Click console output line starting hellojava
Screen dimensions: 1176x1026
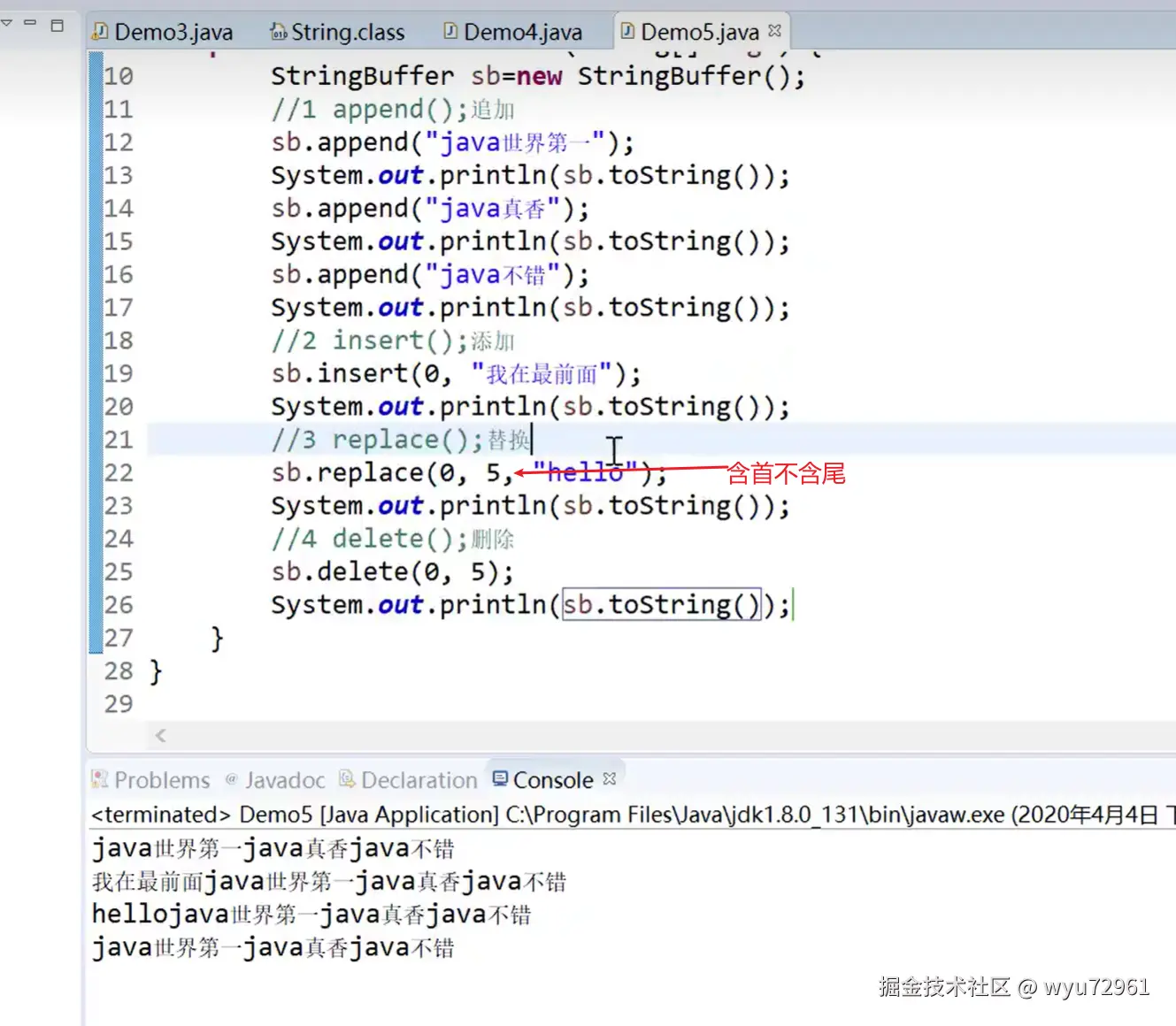[x=311, y=915]
